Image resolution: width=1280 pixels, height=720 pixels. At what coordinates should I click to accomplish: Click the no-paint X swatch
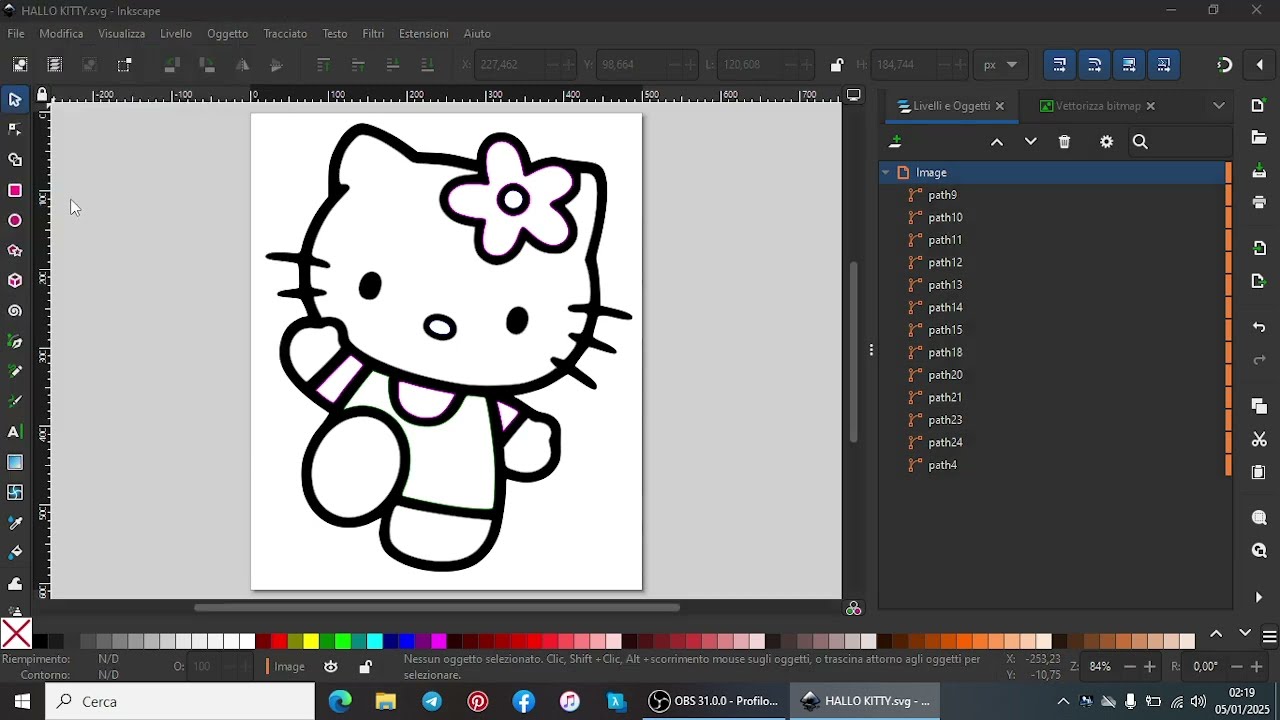tap(16, 634)
